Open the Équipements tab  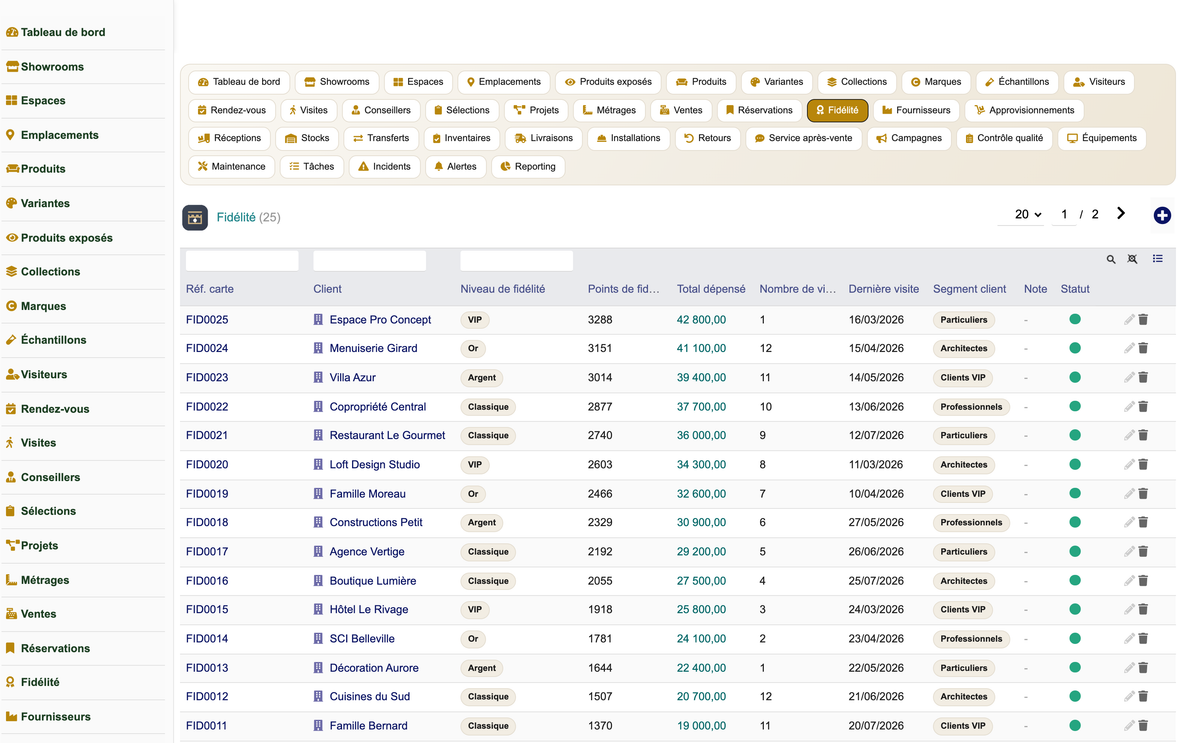1101,138
